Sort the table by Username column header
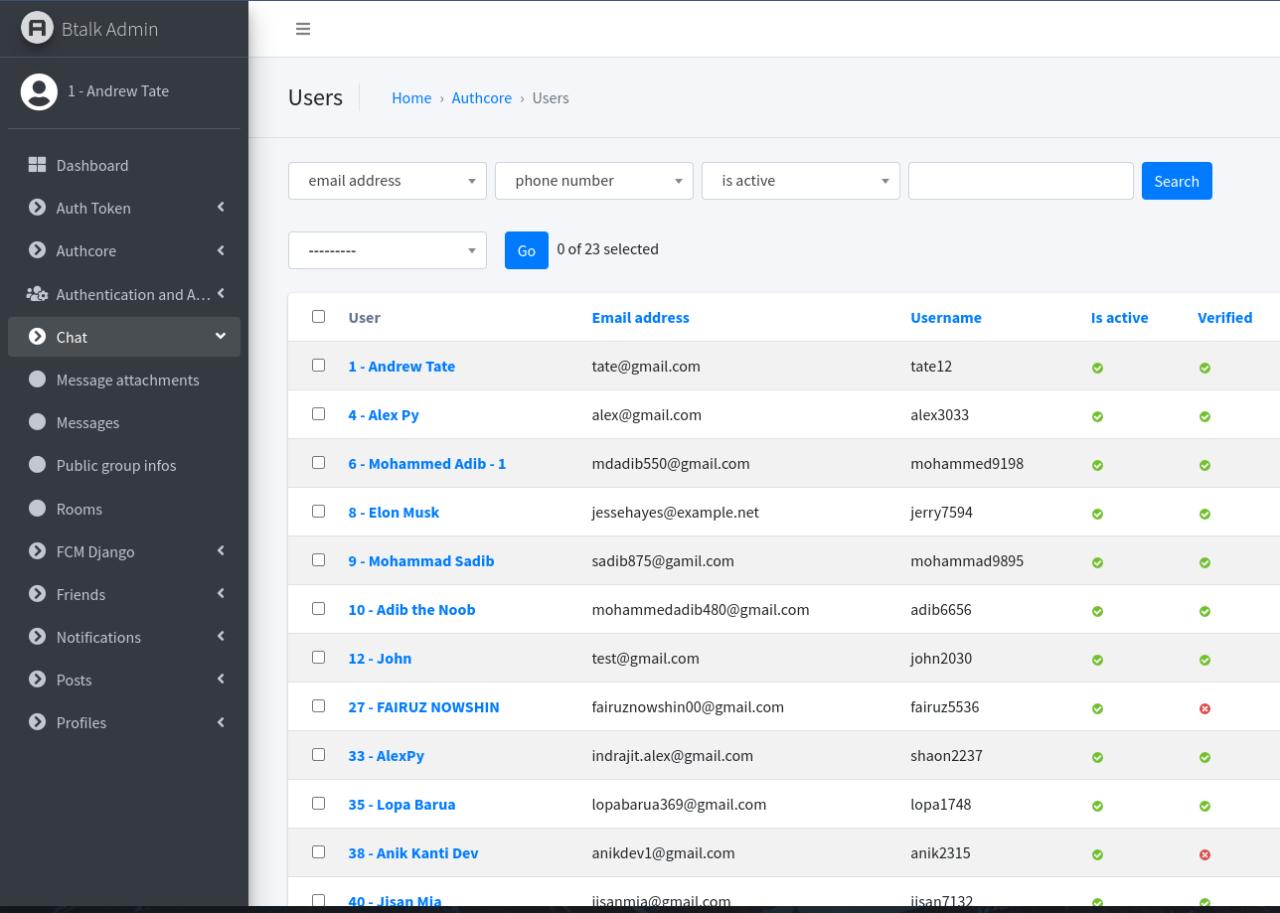Screen dimensions: 1280x913 [946, 317]
